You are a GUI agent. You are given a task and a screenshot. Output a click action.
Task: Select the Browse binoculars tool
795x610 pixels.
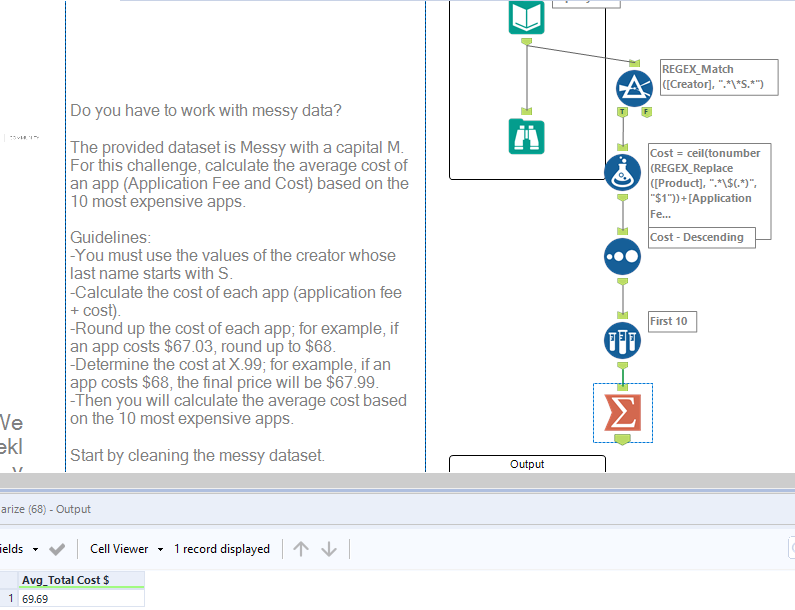(x=526, y=136)
